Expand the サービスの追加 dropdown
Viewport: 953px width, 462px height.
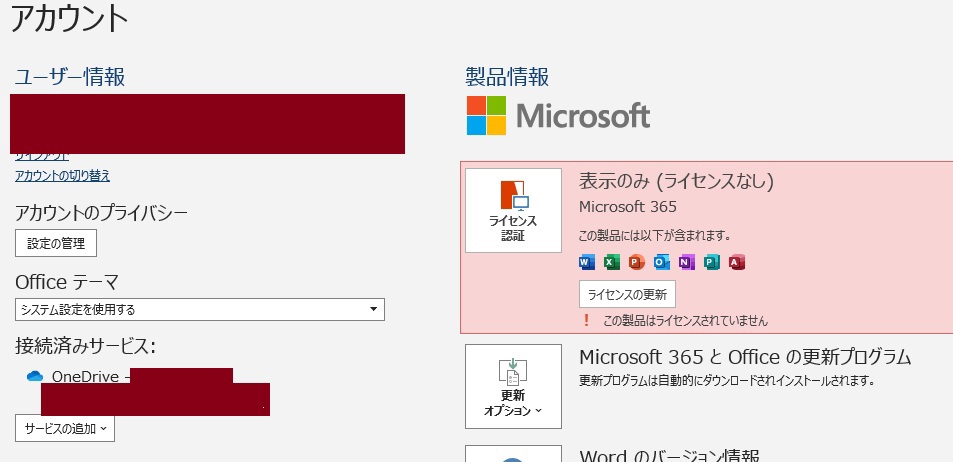[x=65, y=429]
